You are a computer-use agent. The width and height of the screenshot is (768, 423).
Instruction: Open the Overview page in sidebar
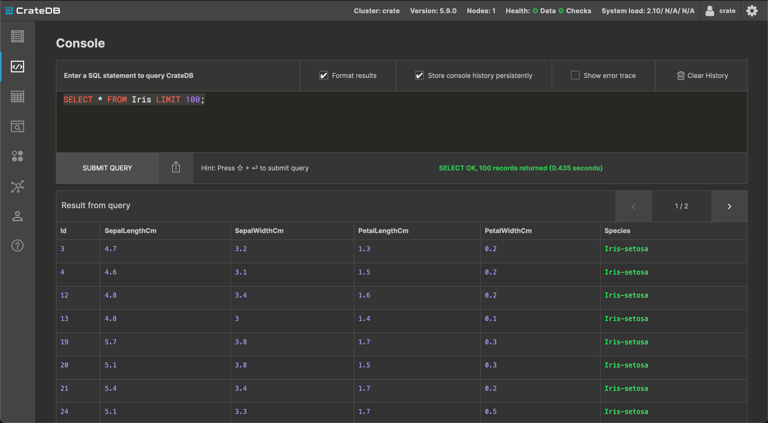point(18,36)
